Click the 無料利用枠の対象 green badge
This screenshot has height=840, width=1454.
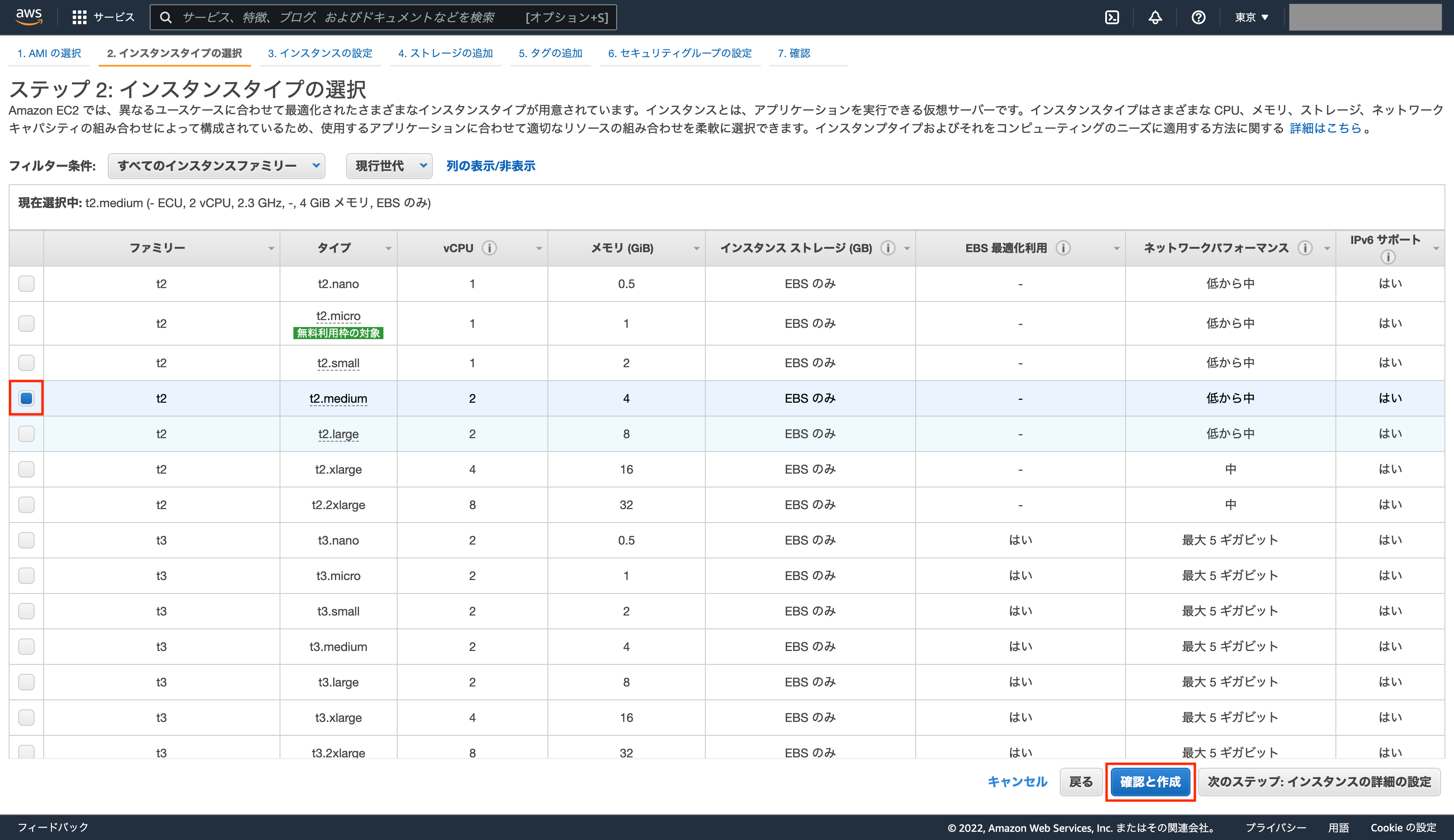(x=338, y=333)
